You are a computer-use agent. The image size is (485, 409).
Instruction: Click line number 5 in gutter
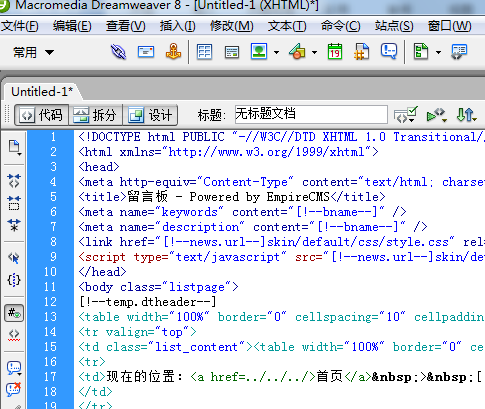click(x=53, y=197)
